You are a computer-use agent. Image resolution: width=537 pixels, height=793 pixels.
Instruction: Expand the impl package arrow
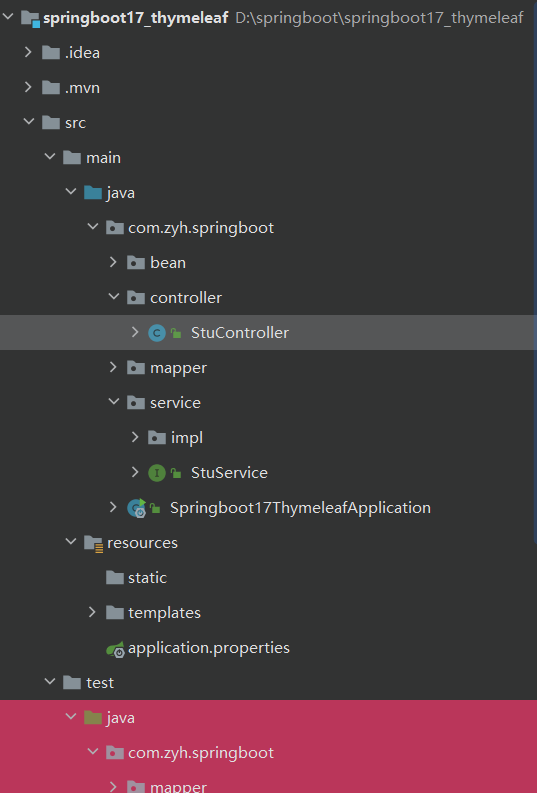click(135, 437)
